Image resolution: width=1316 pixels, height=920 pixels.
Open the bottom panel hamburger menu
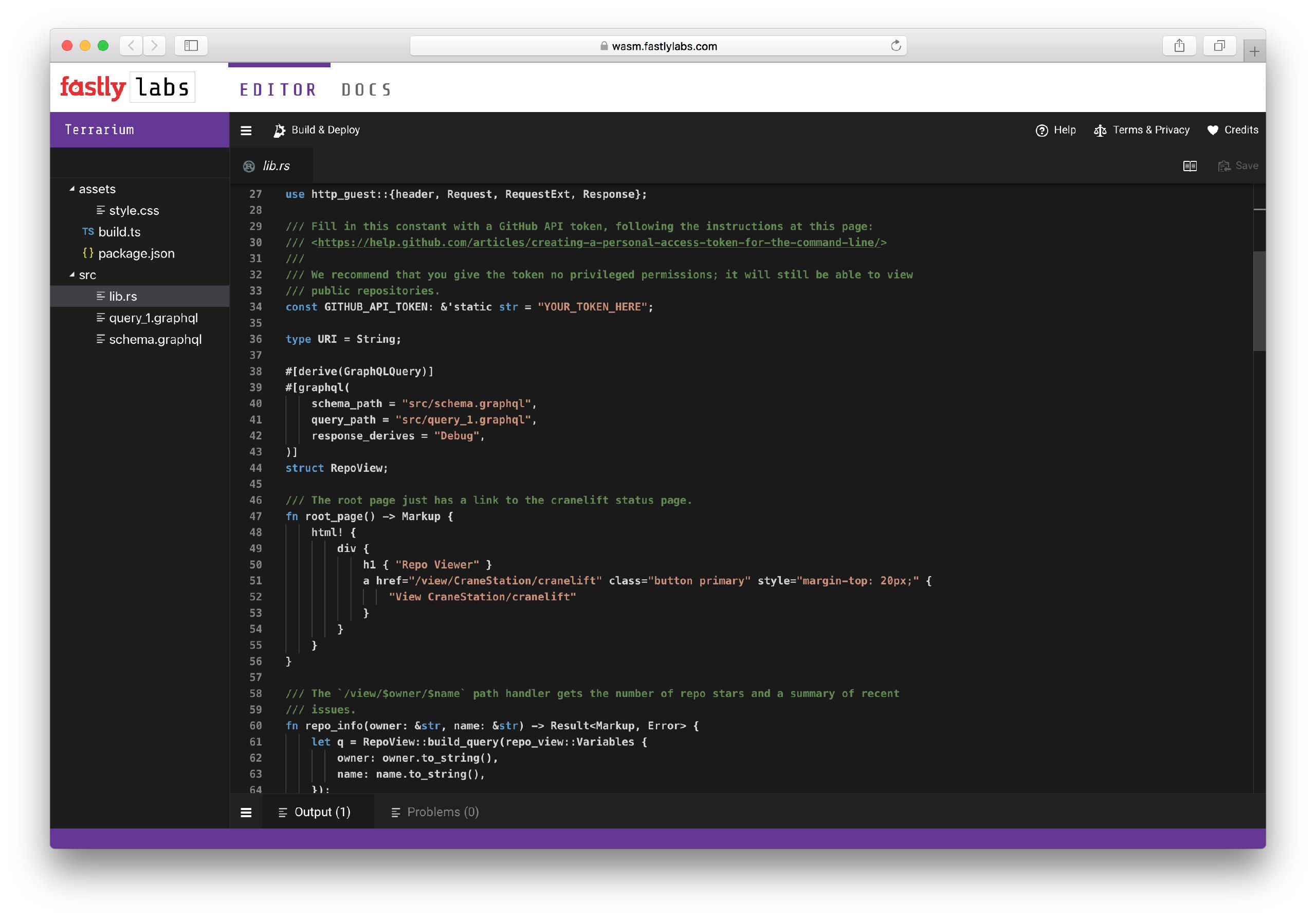pyautogui.click(x=246, y=812)
